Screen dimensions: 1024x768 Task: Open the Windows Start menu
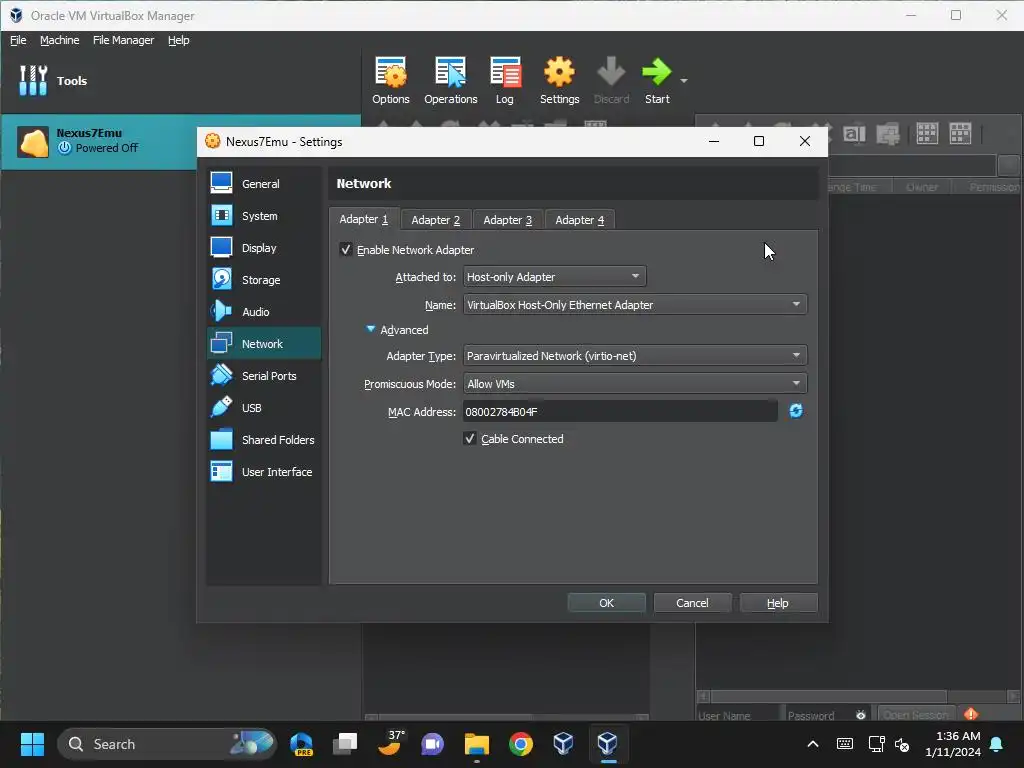(32, 744)
